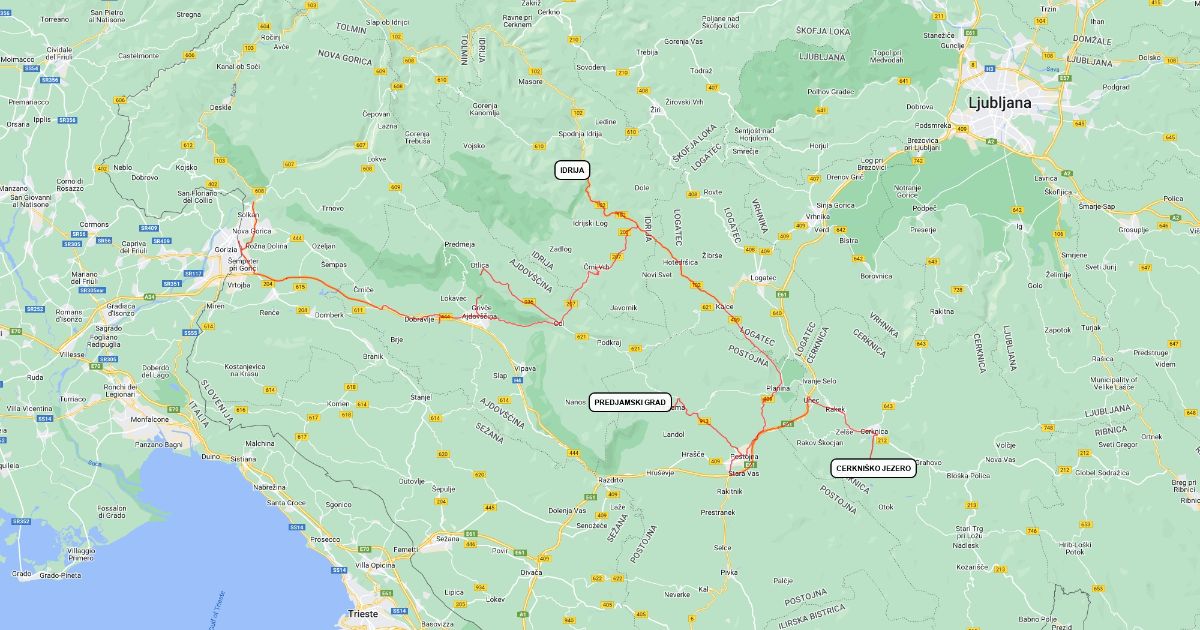The image size is (1200, 630).
Task: Click the Ljubljana city label
Action: click(x=1000, y=102)
